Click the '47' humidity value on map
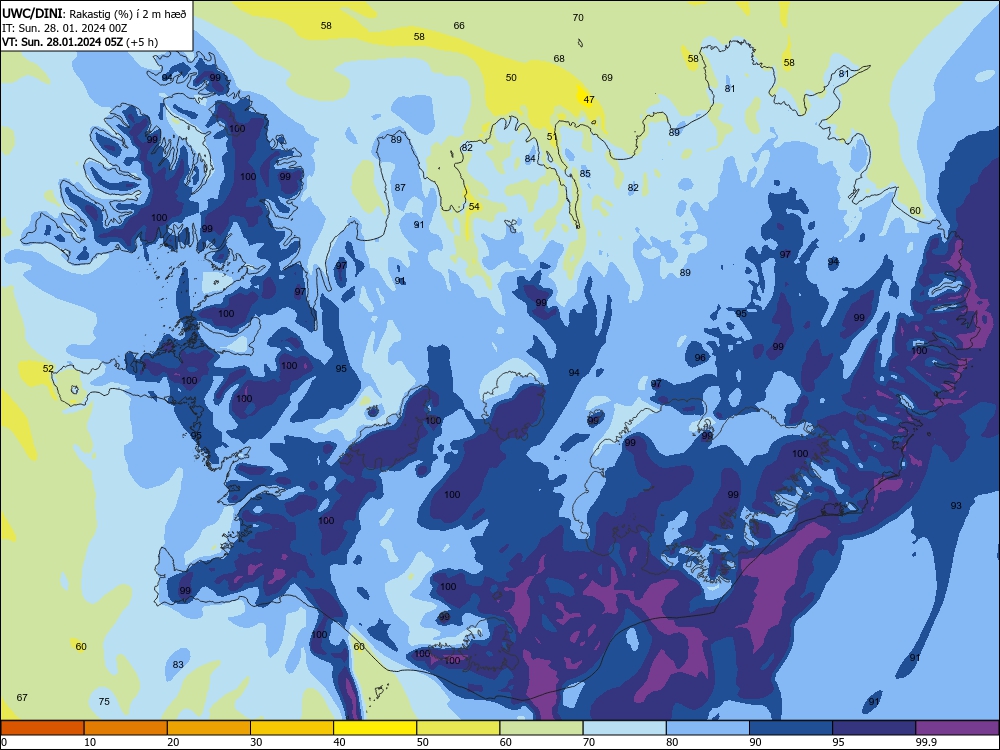Screen dimensions: 1000x750 (x=589, y=99)
